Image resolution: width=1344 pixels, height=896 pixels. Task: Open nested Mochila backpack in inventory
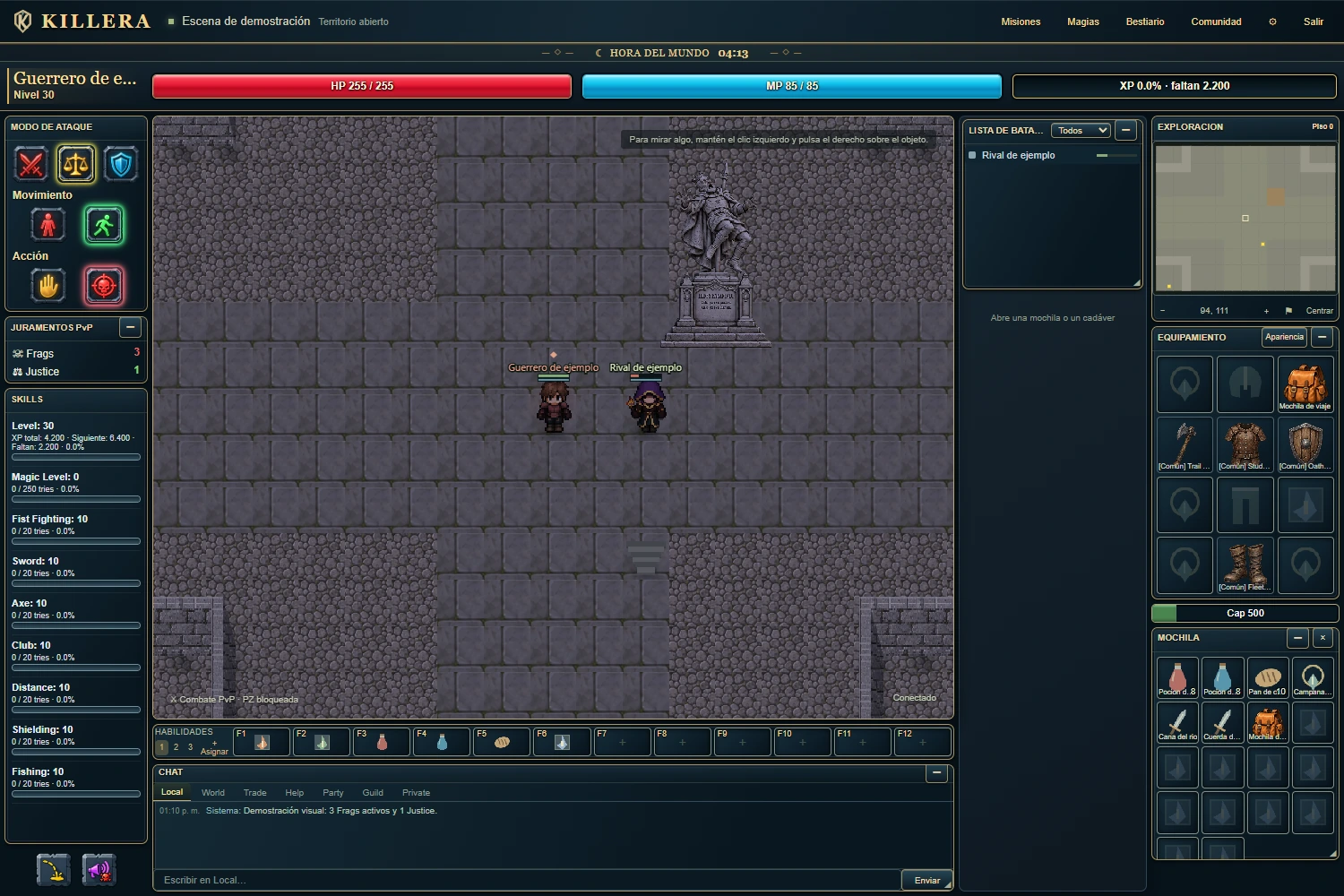1267,722
